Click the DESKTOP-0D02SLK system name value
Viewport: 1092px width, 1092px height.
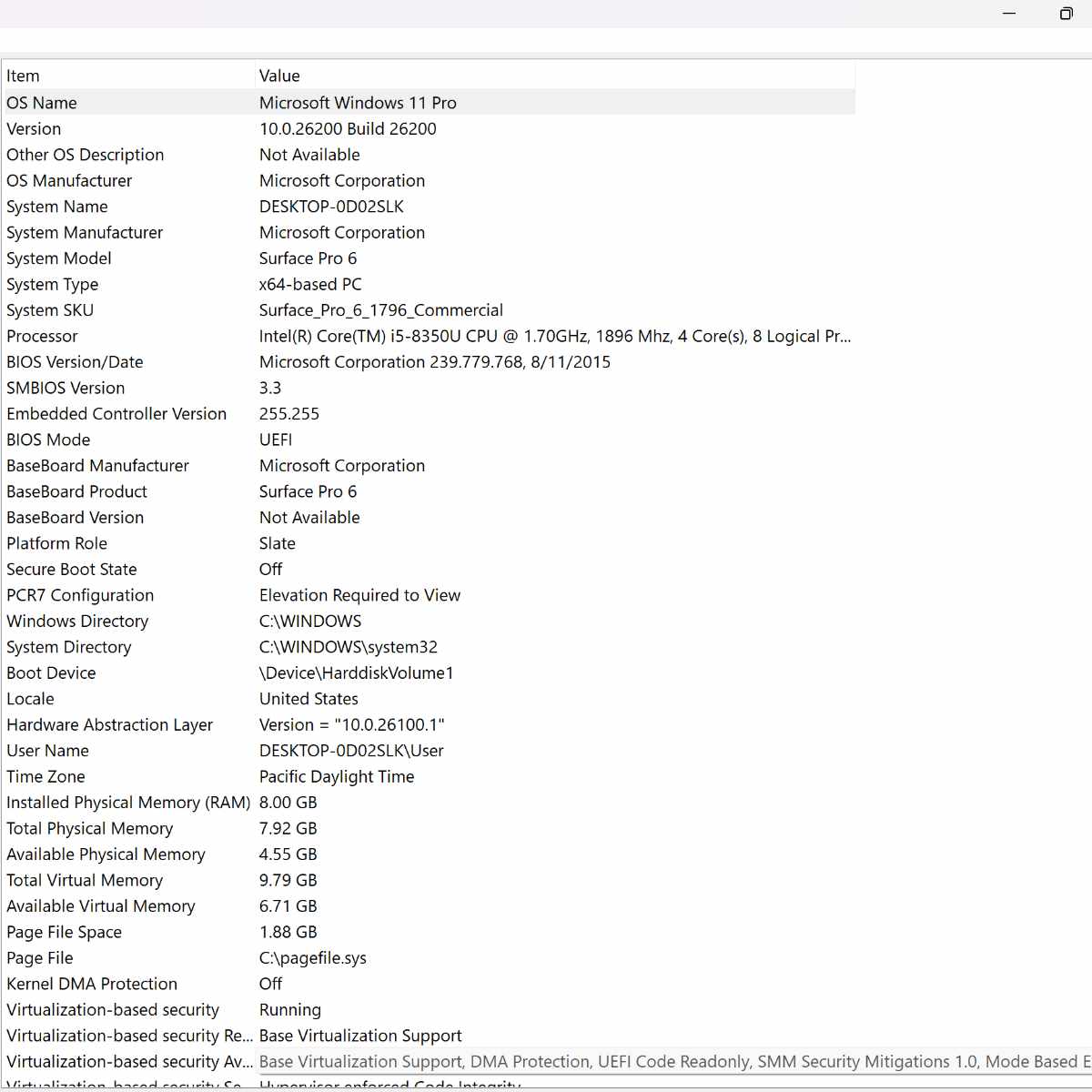(x=331, y=207)
